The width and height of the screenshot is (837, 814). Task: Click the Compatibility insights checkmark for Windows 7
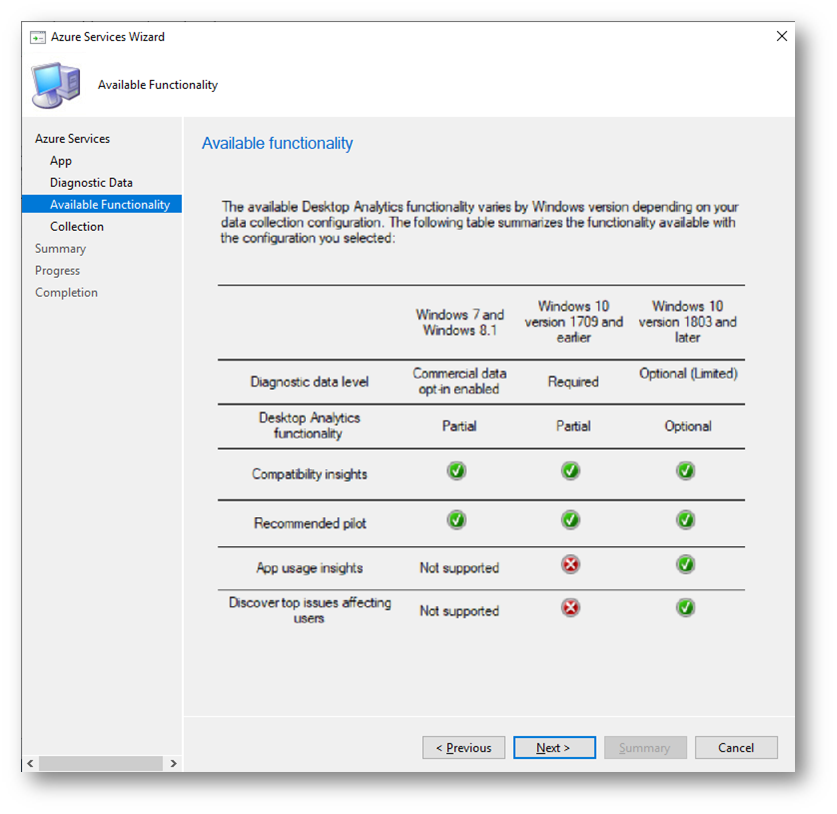456,471
